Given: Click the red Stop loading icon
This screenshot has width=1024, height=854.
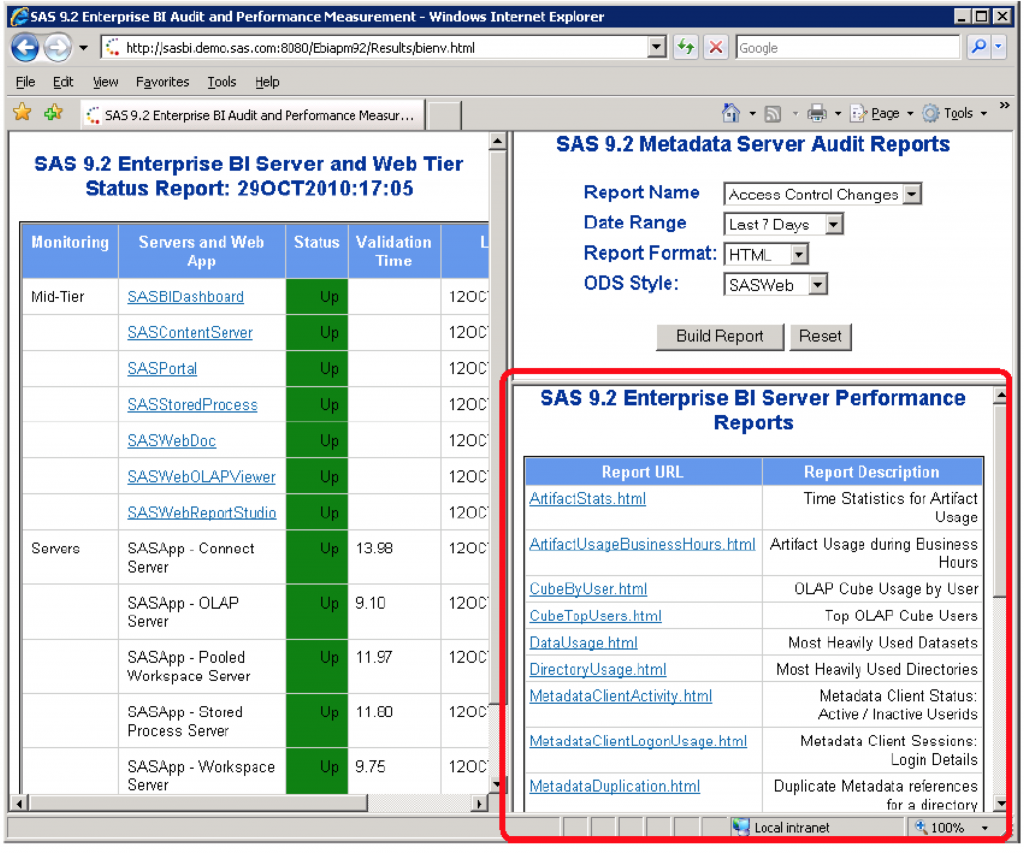Looking at the screenshot, I should 716,47.
